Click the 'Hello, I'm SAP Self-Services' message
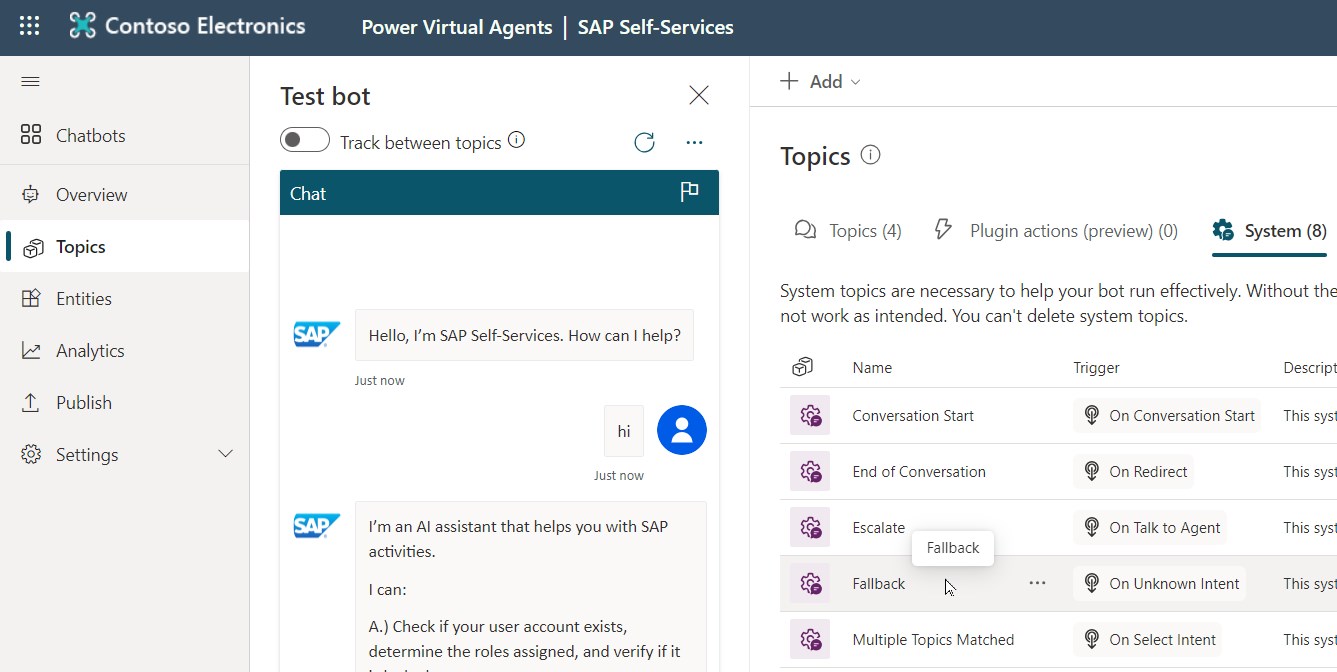Screen dimensions: 1337x672 [x=524, y=335]
